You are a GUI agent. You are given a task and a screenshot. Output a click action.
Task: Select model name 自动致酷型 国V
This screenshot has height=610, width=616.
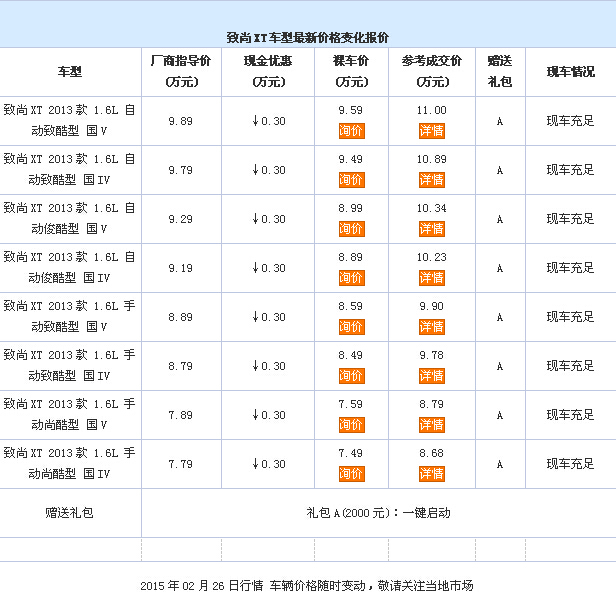pos(69,120)
